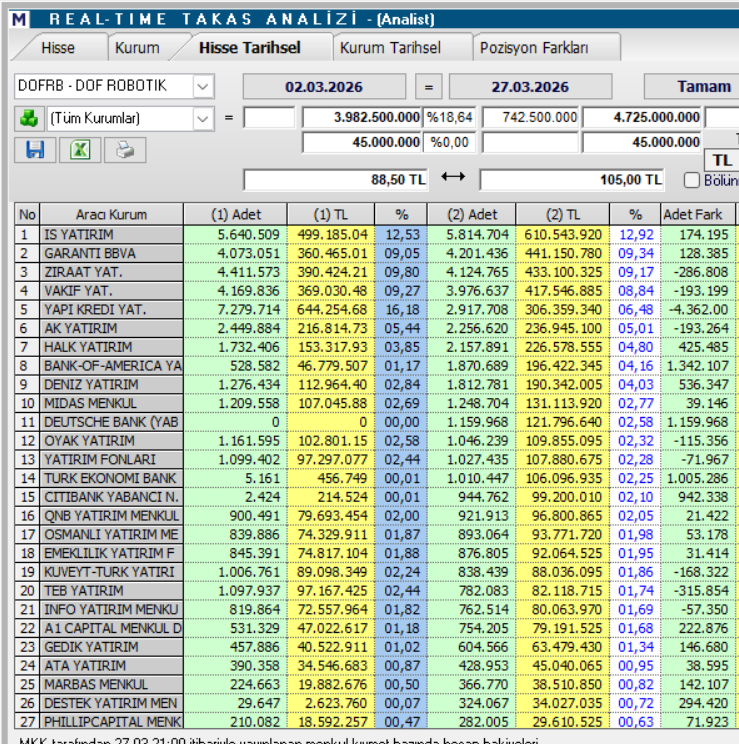The width and height of the screenshot is (739, 744).
Task: Click the 02.03.2026 start date button
Action: click(x=325, y=86)
